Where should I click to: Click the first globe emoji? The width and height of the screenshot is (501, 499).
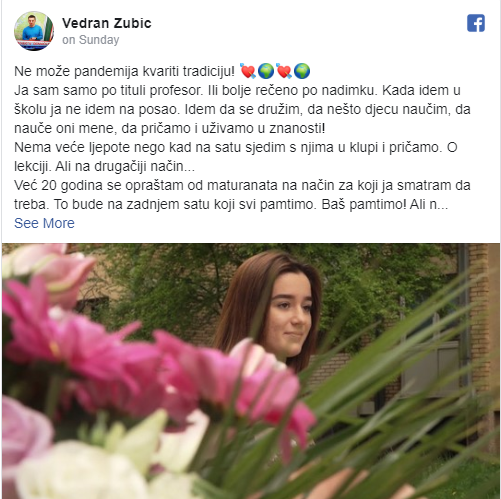coord(266,71)
